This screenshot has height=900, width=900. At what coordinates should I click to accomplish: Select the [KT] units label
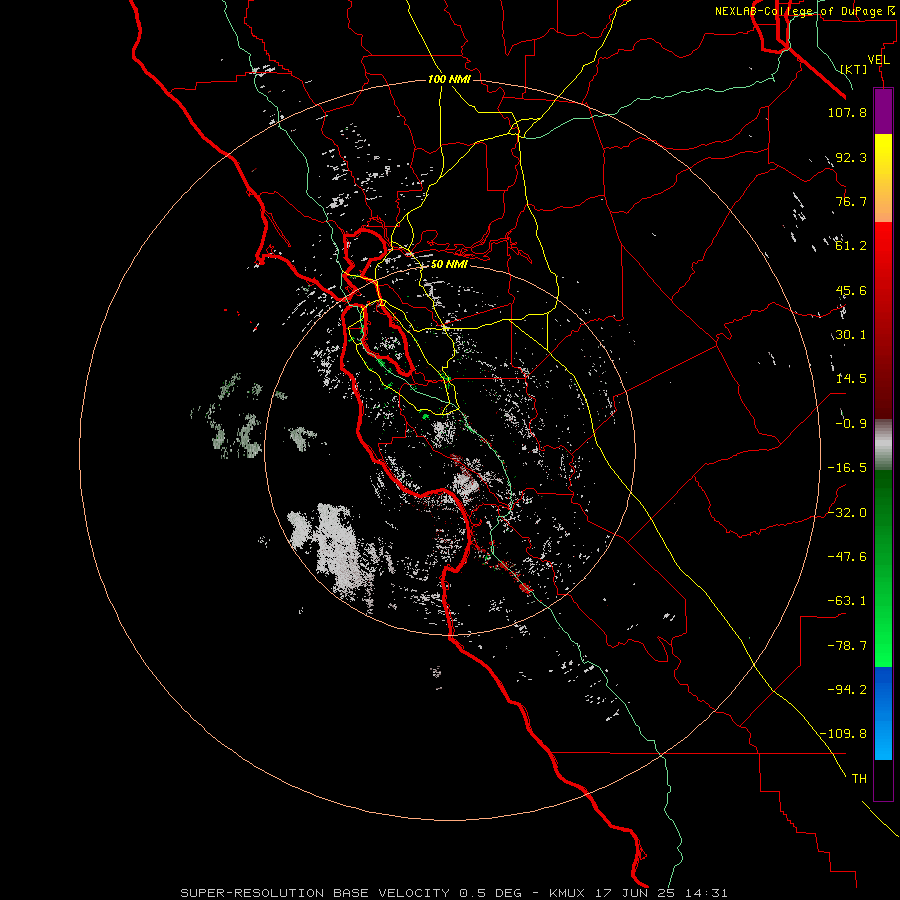coord(854,69)
